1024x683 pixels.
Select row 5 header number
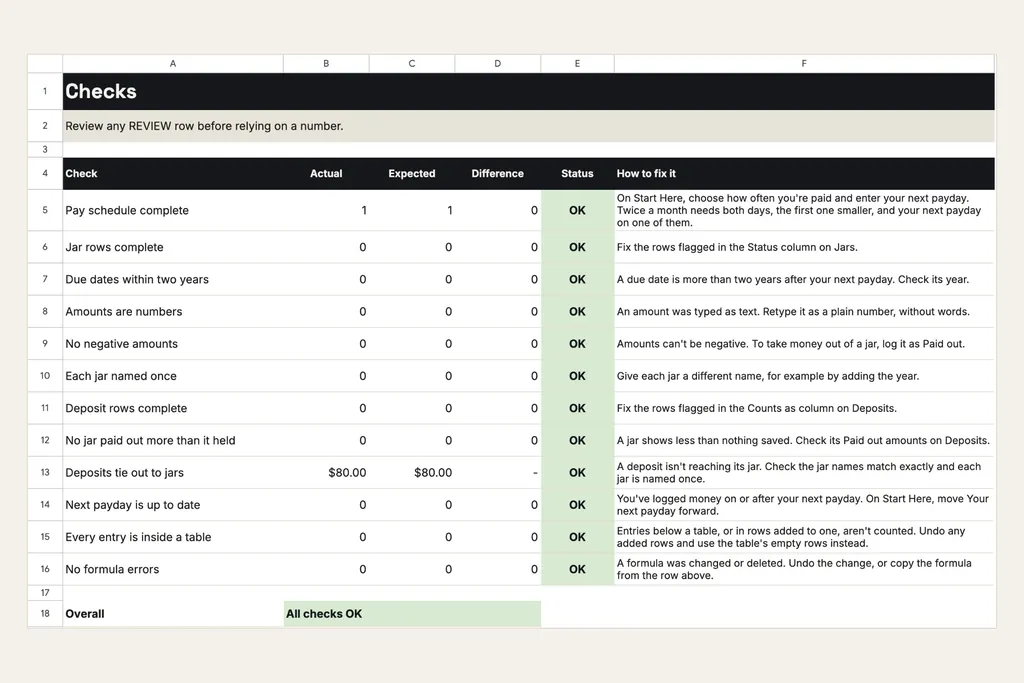(45, 210)
